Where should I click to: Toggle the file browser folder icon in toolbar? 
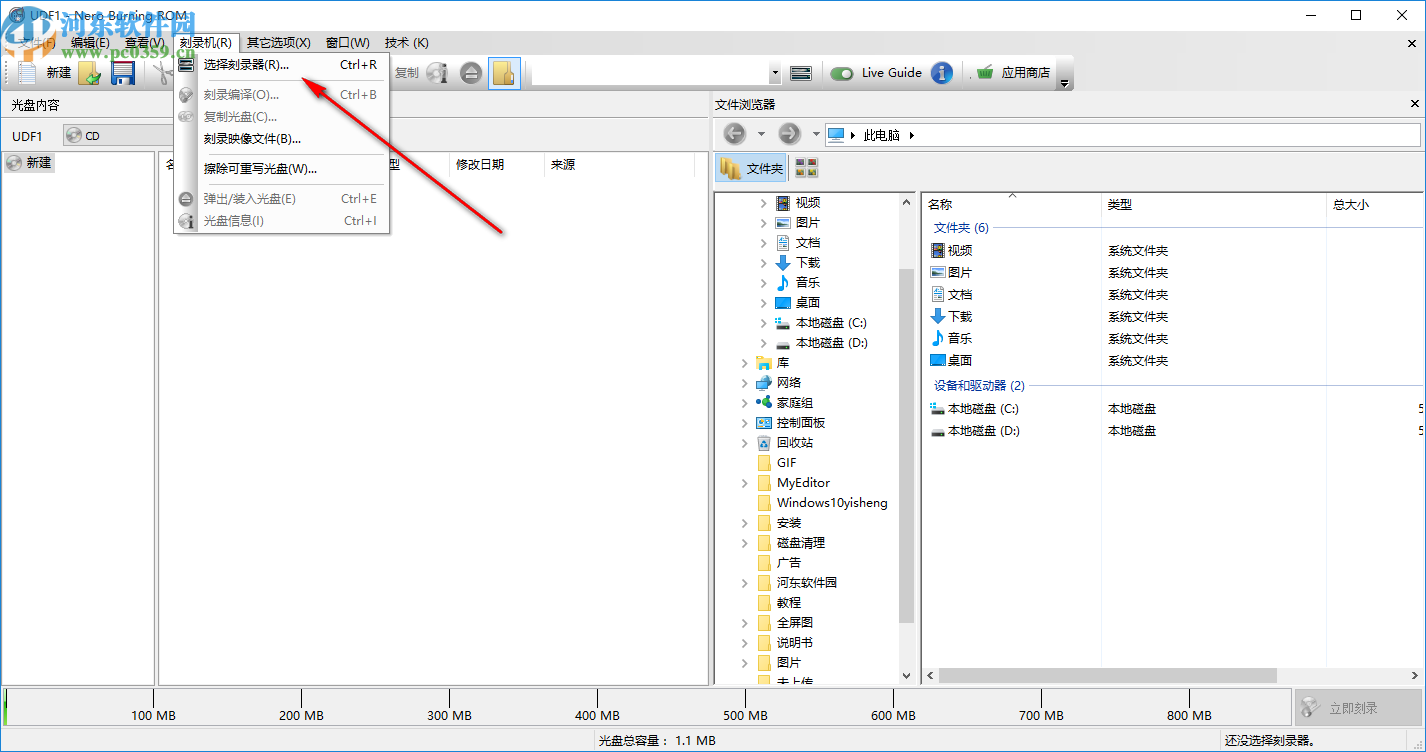[x=504, y=73]
